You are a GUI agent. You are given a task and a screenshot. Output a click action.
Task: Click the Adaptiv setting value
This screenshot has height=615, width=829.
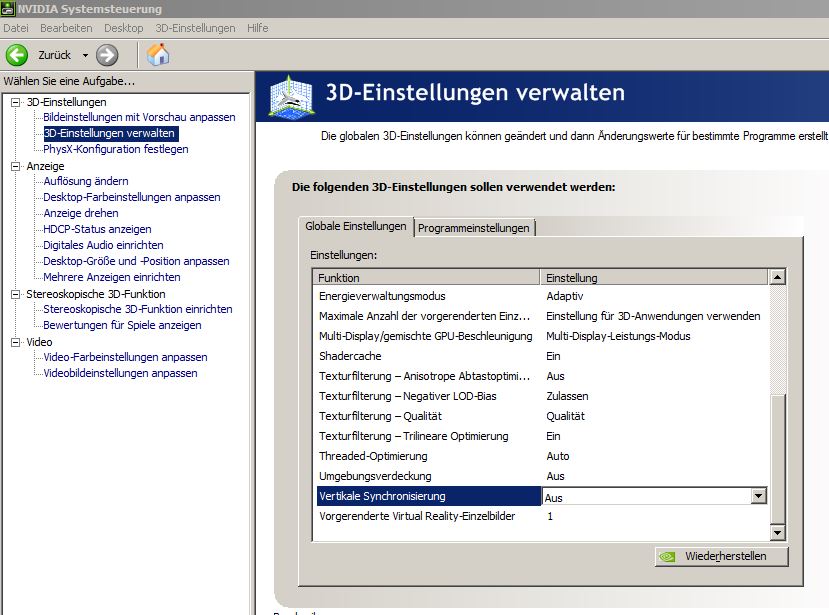pyautogui.click(x=565, y=296)
